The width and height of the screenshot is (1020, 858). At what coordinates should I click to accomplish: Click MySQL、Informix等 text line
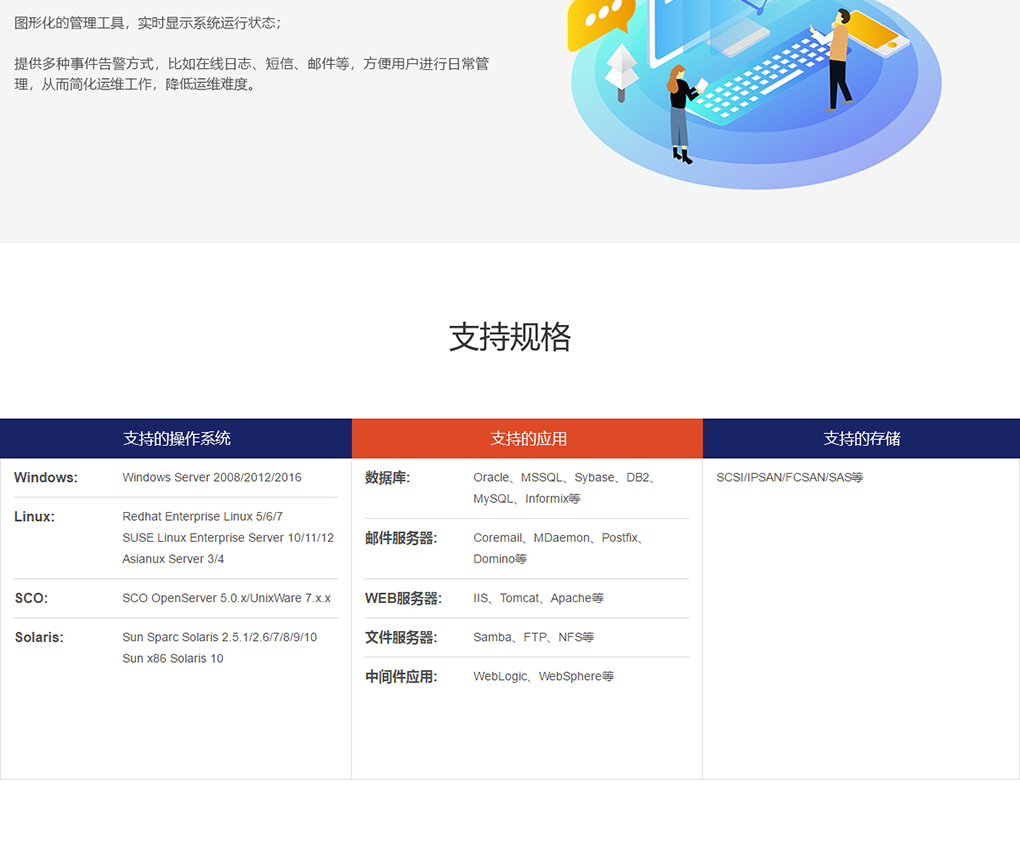[526, 498]
